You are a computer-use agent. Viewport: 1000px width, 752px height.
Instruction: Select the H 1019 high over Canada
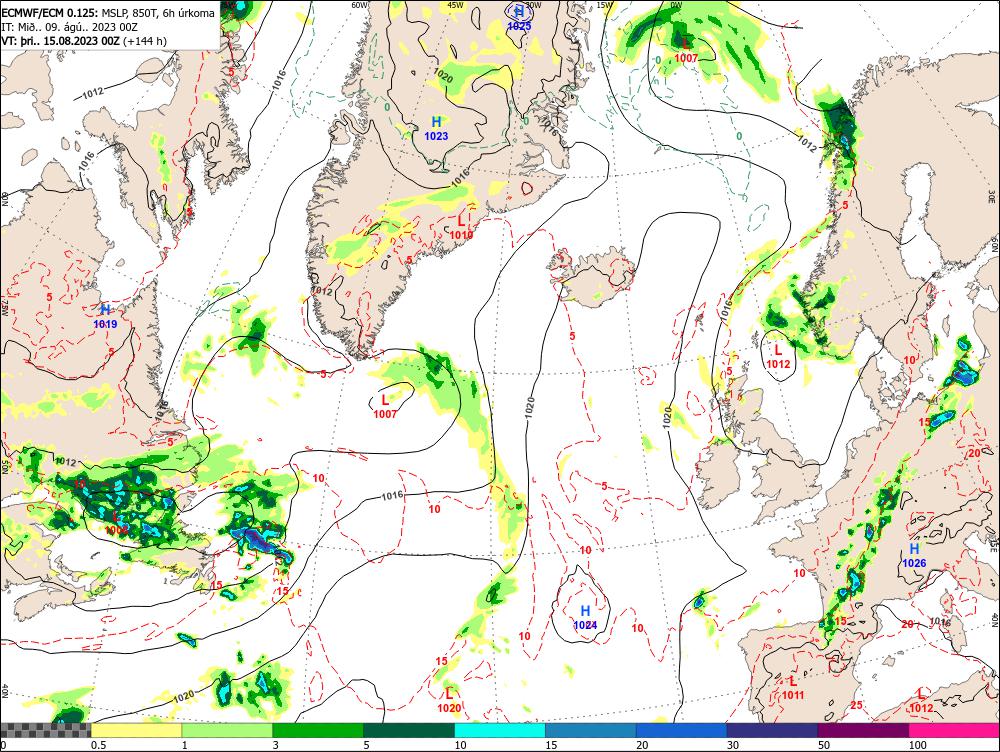[x=105, y=317]
